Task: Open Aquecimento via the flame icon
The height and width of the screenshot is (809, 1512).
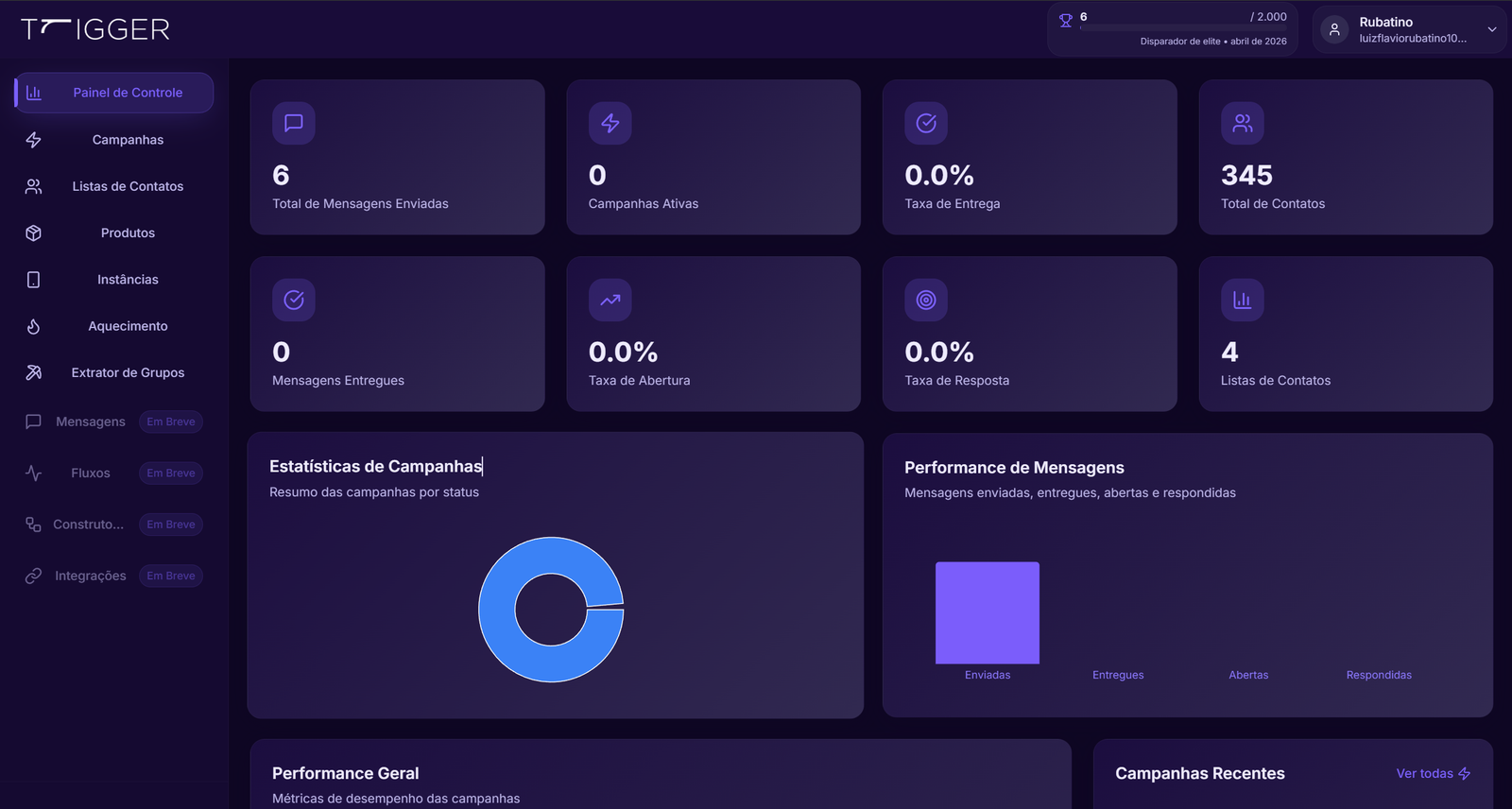Action: [34, 326]
